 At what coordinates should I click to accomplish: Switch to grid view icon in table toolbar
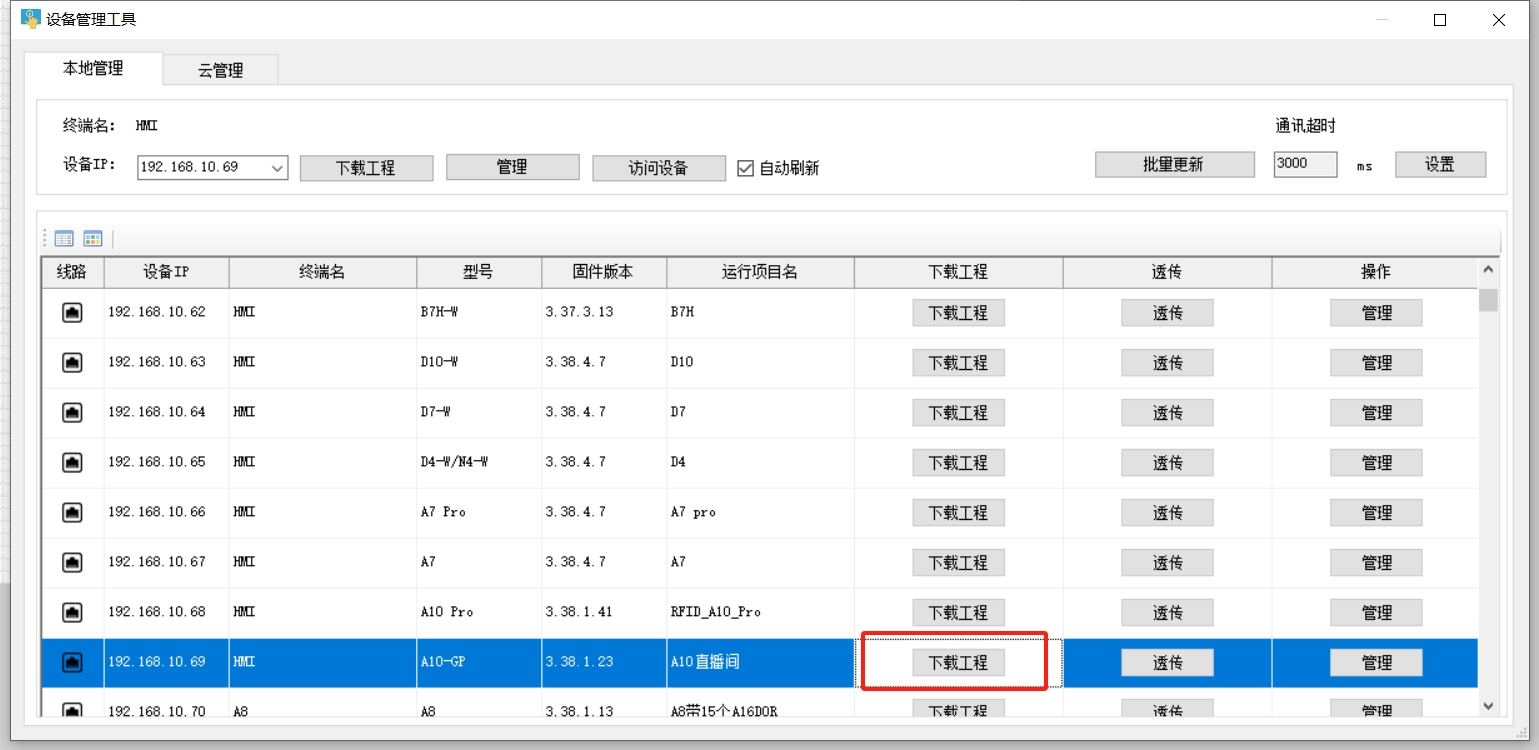93,239
